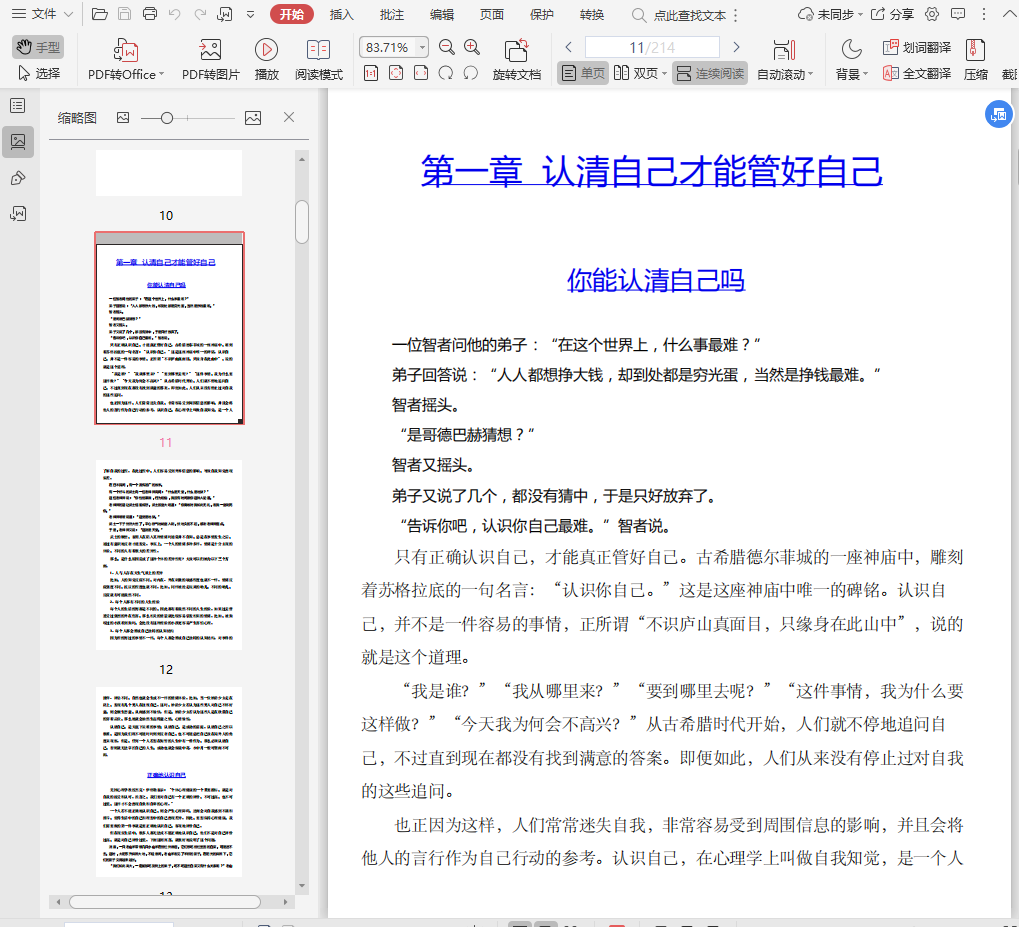
Task: Click the thumbnail size slider handle
Action: click(167, 118)
